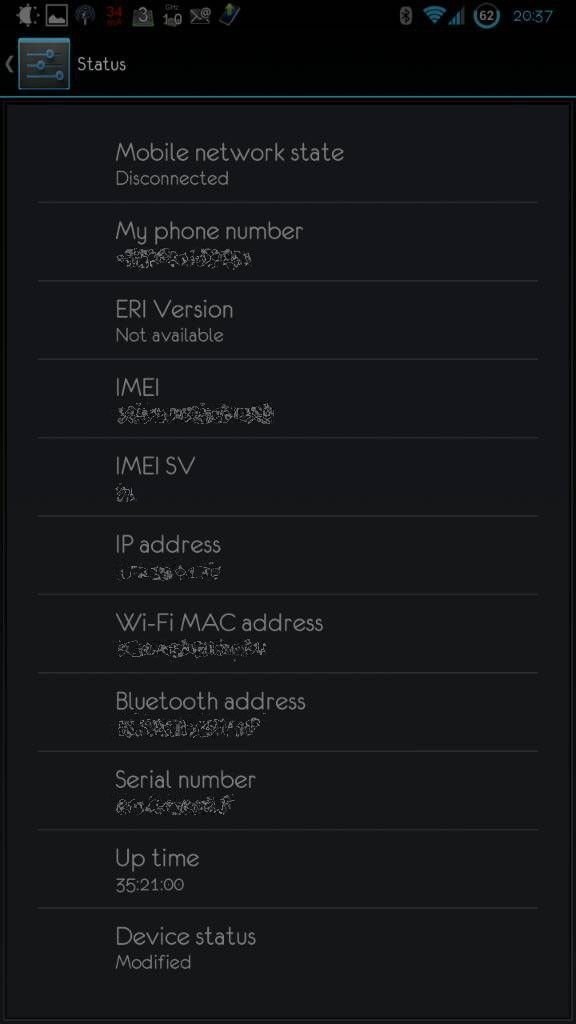Open the Settings sliders icon in header

44,63
